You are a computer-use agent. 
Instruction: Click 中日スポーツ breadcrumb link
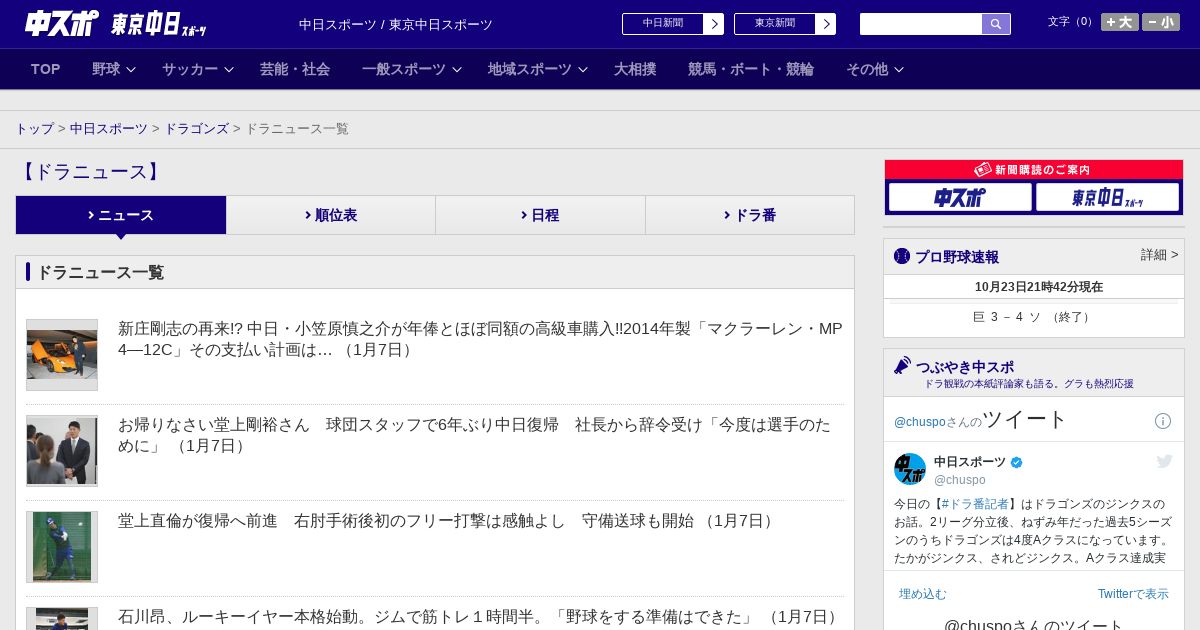coord(109,129)
